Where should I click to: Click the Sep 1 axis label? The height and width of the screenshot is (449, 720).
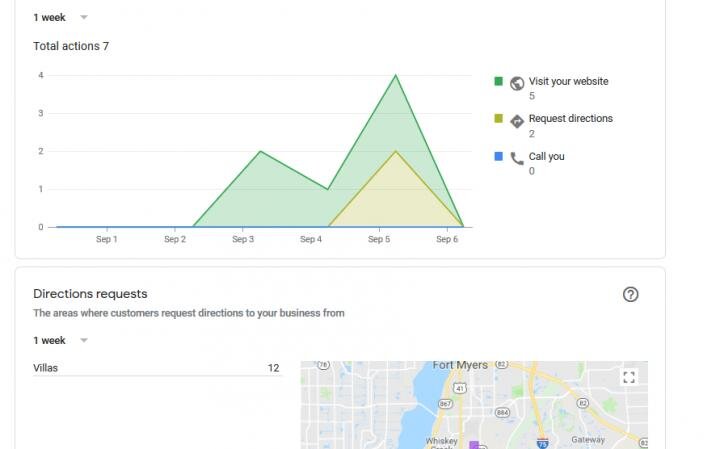(107, 239)
